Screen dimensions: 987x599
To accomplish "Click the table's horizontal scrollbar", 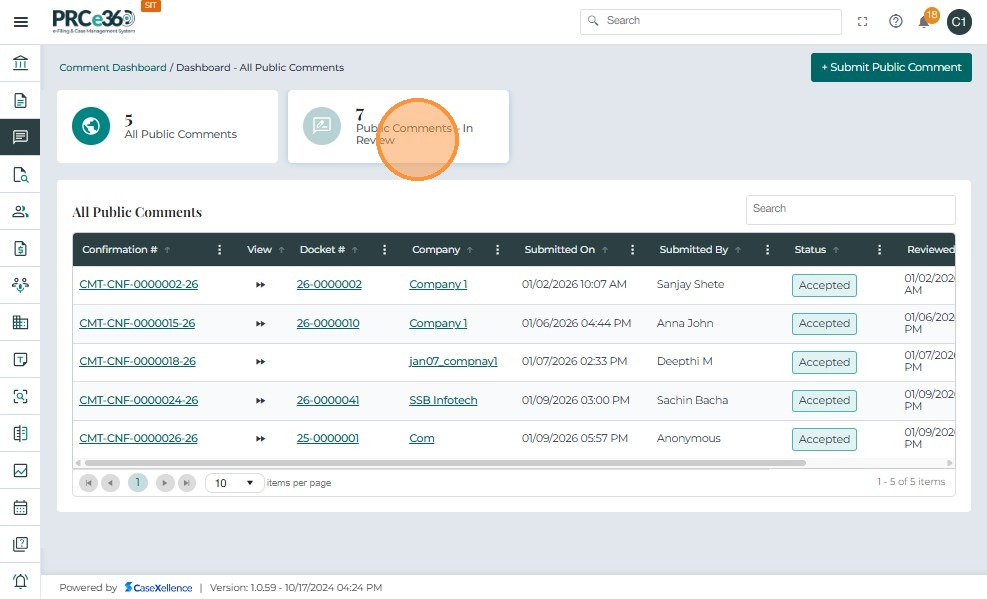I will pos(440,463).
